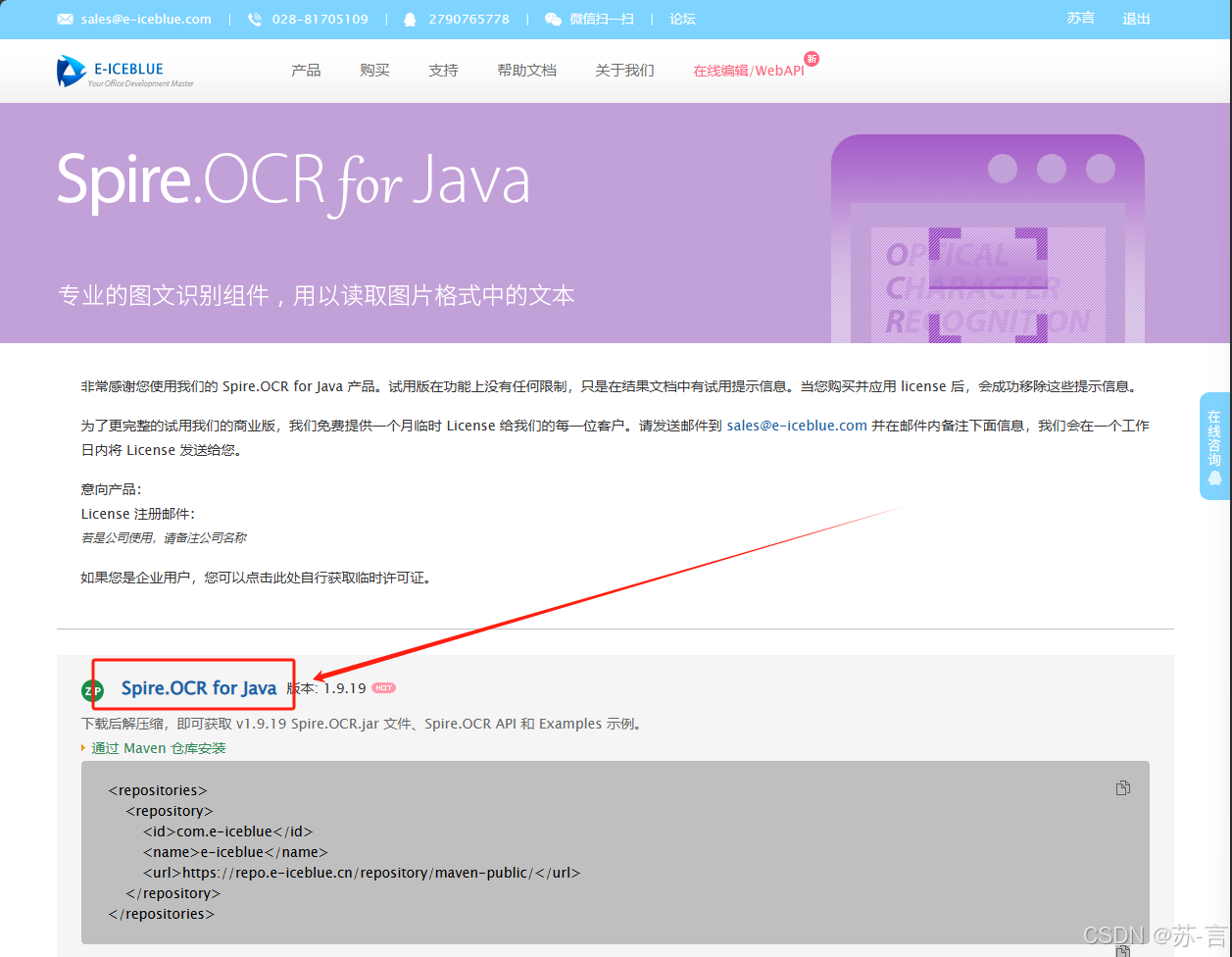The height and width of the screenshot is (957, 1232).
Task: Click the repository URL line in code
Action: click(x=362, y=873)
